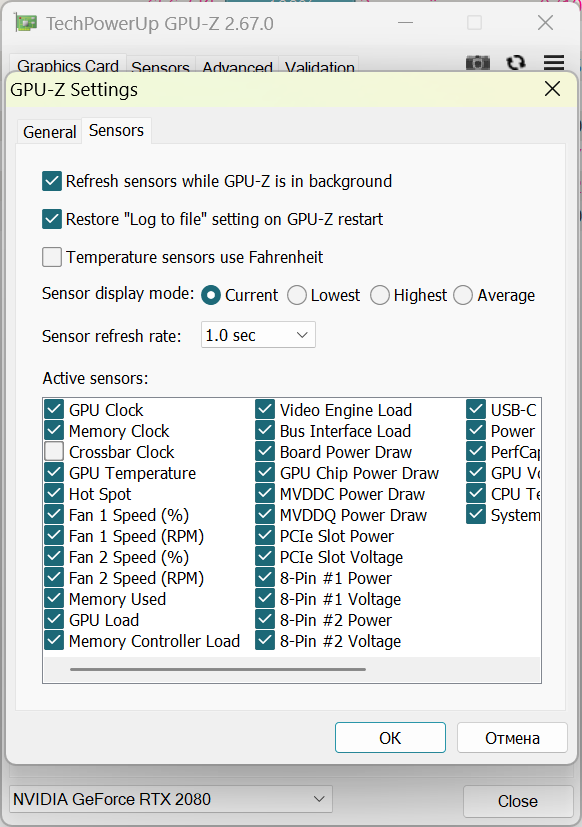Select the Current display mode radio button

211,295
